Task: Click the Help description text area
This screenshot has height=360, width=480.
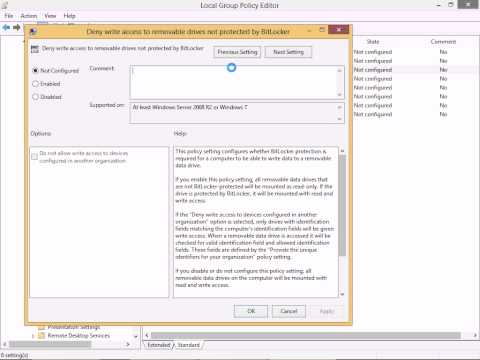Action: click(256, 222)
